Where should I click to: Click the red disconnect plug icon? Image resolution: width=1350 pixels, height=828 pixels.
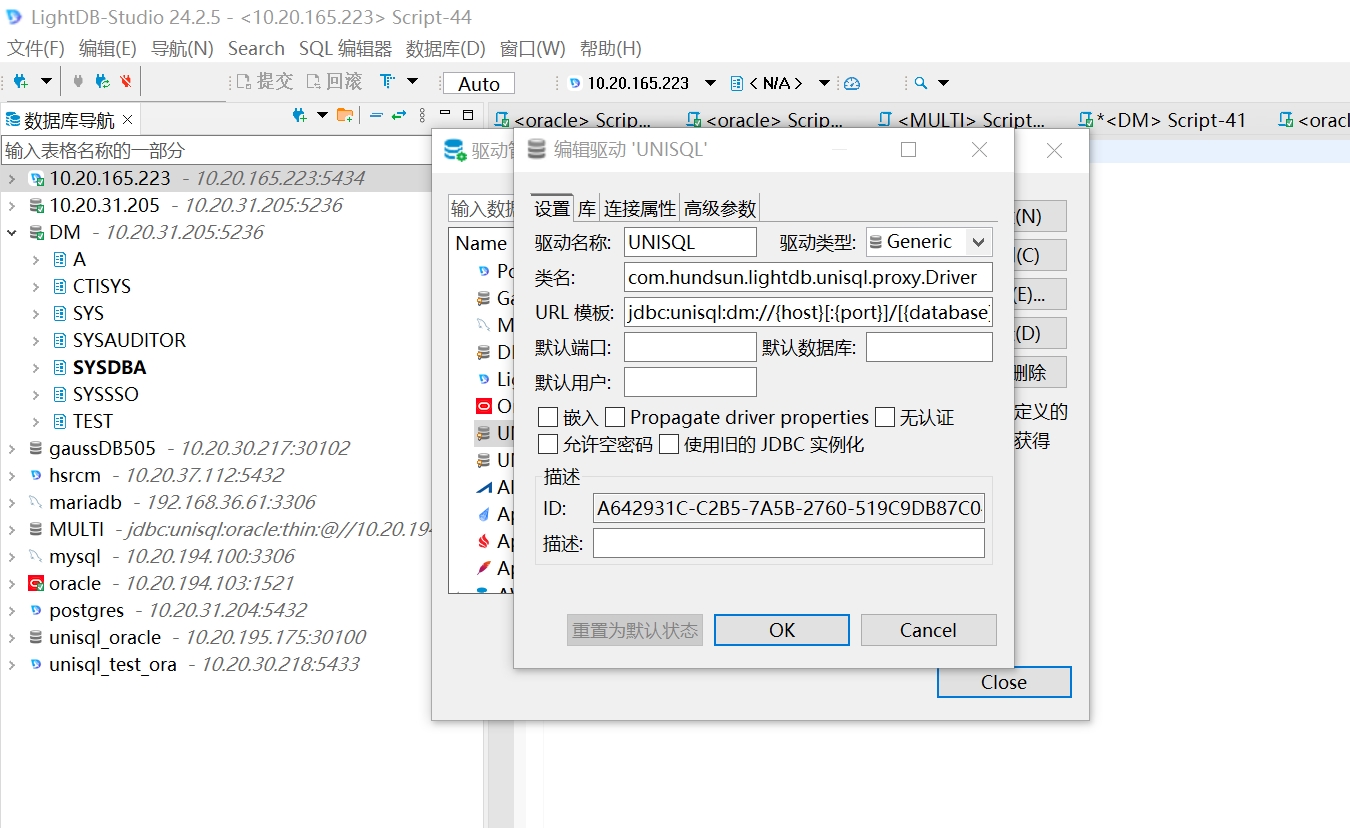pyautogui.click(x=126, y=81)
